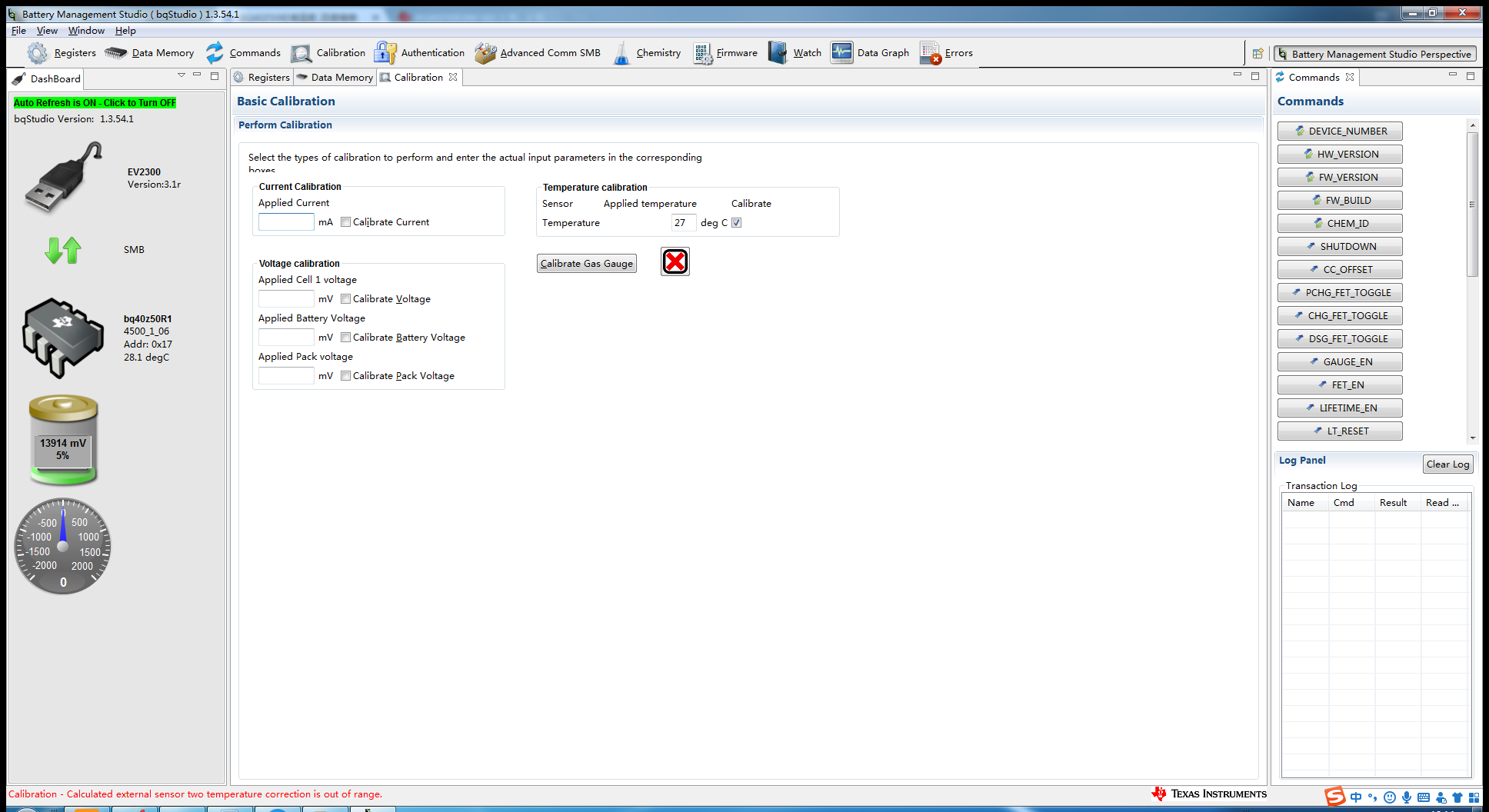Click the EV2300 USB adapter icon

coord(64,177)
